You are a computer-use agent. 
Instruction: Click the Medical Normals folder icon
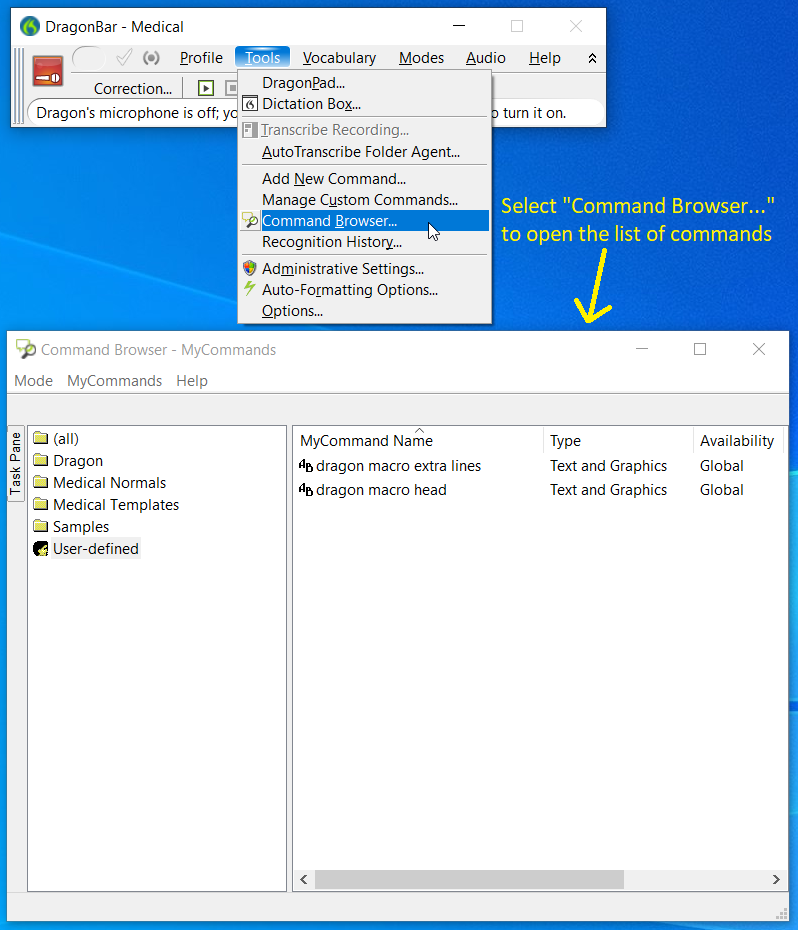click(x=41, y=482)
